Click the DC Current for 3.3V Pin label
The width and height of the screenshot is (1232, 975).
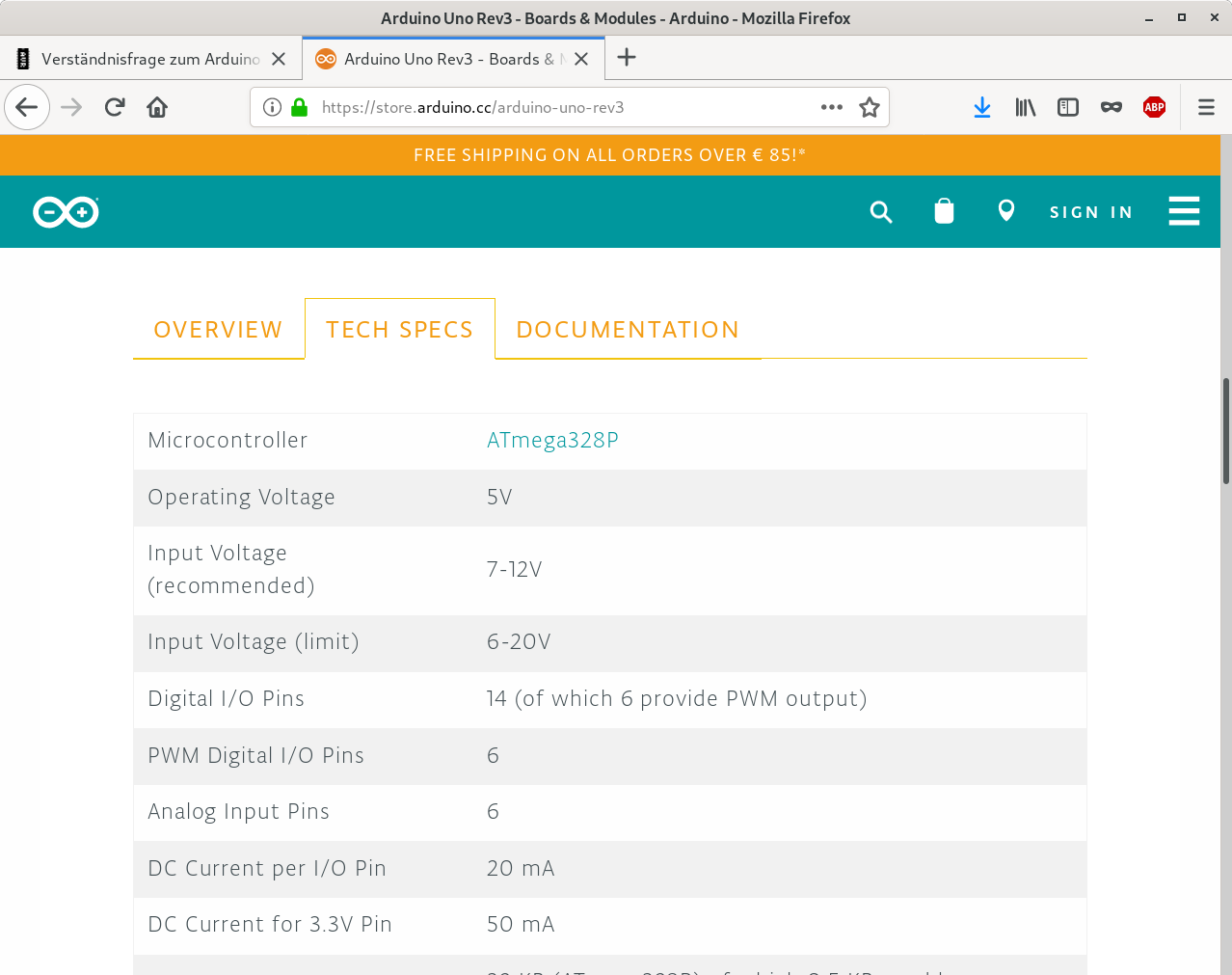click(x=270, y=925)
